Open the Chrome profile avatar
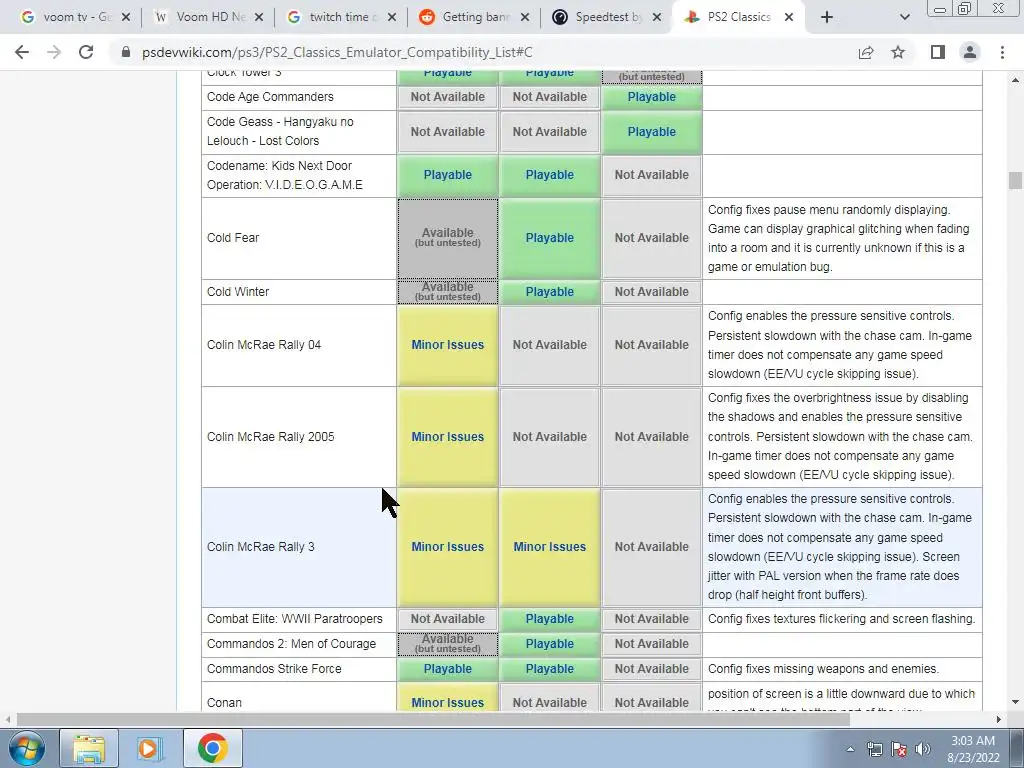The width and height of the screenshot is (1024, 768). point(970,52)
